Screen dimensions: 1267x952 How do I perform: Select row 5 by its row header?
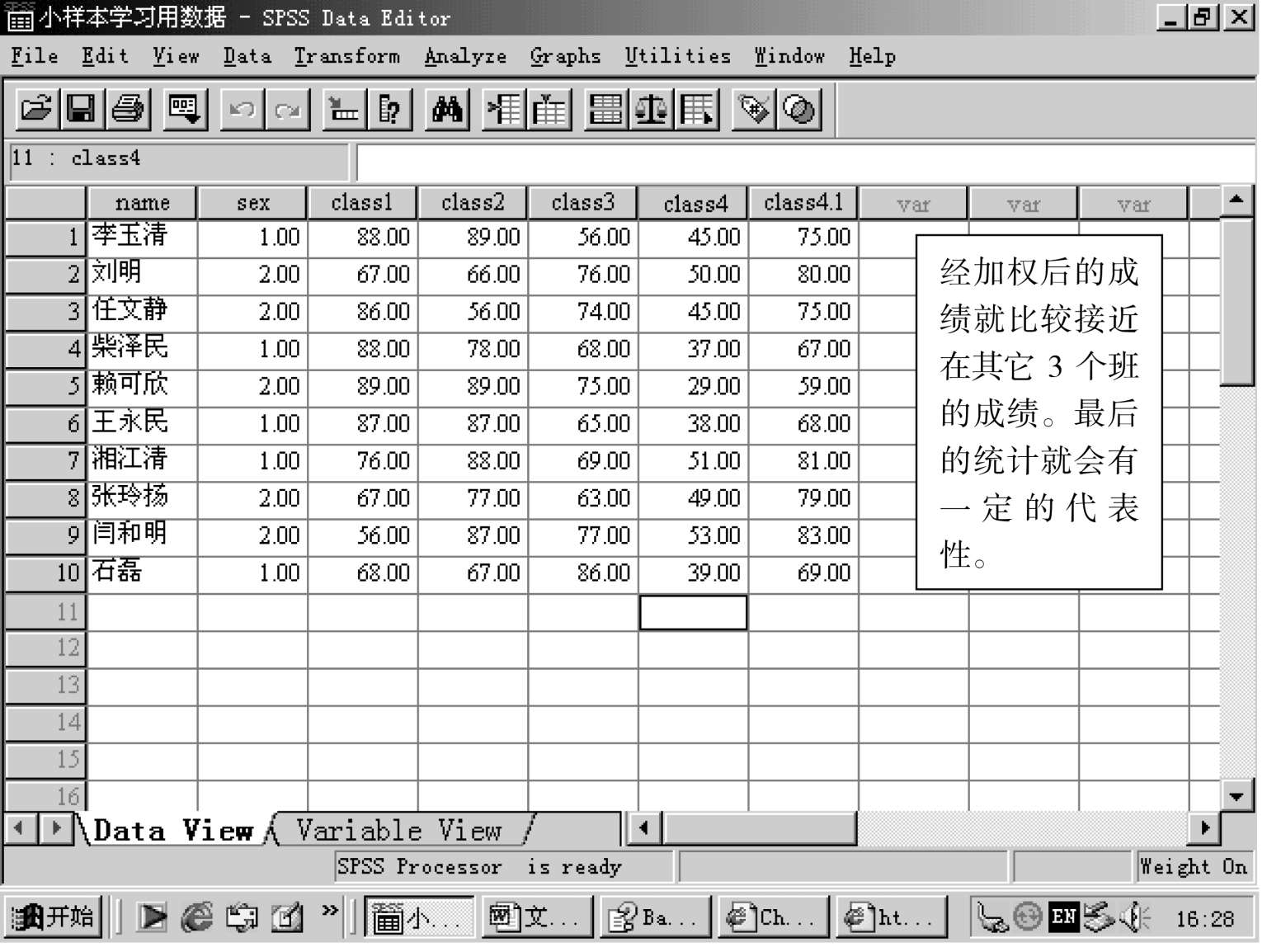[x=45, y=386]
